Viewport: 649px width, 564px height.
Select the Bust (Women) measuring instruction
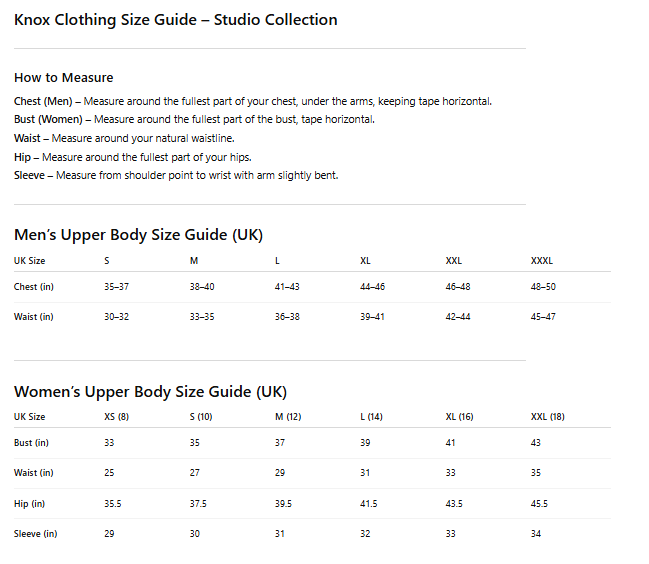coord(194,120)
